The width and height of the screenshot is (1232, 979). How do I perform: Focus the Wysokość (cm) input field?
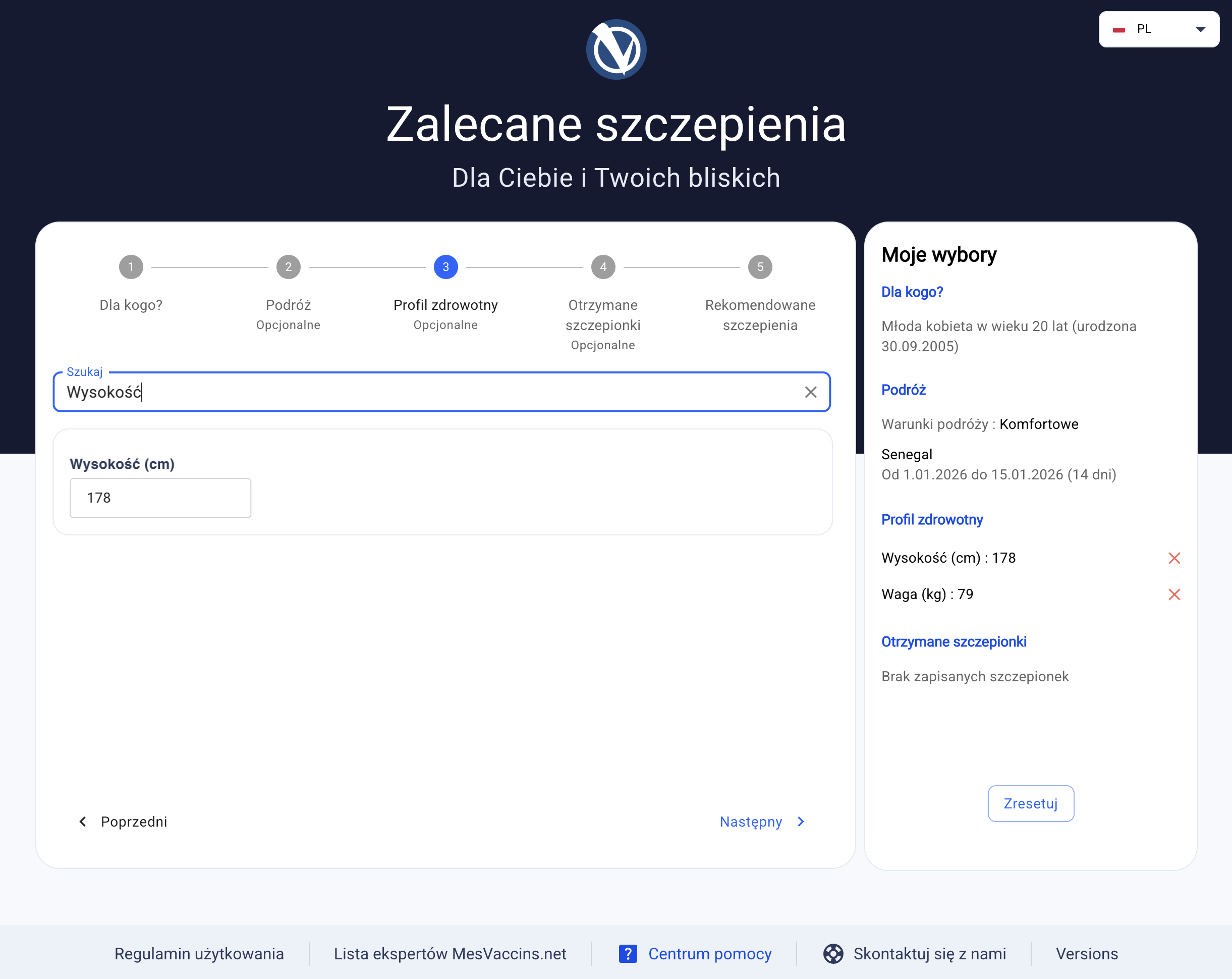point(160,498)
